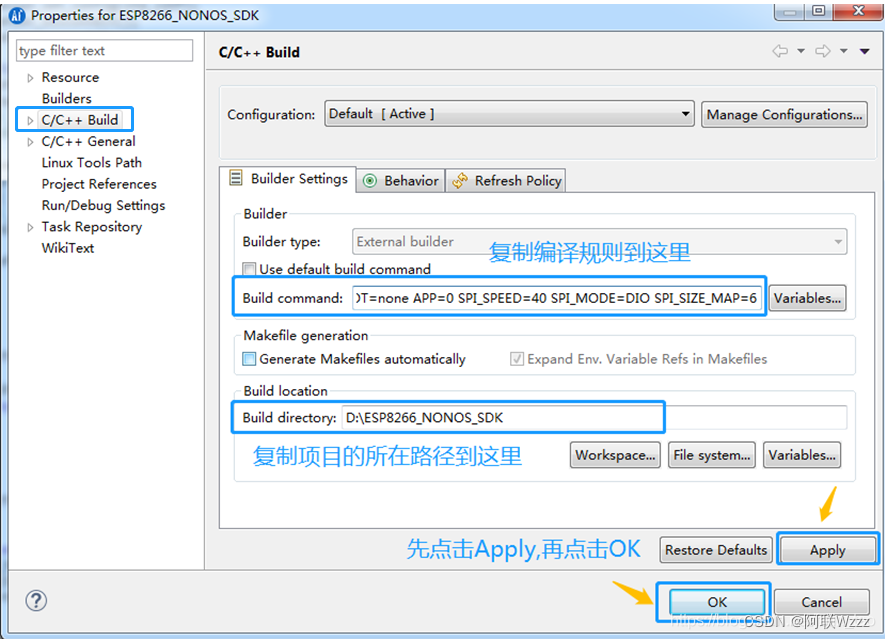Select Project References item
Image resolution: width=885 pixels, height=639 pixels.
tap(99, 185)
